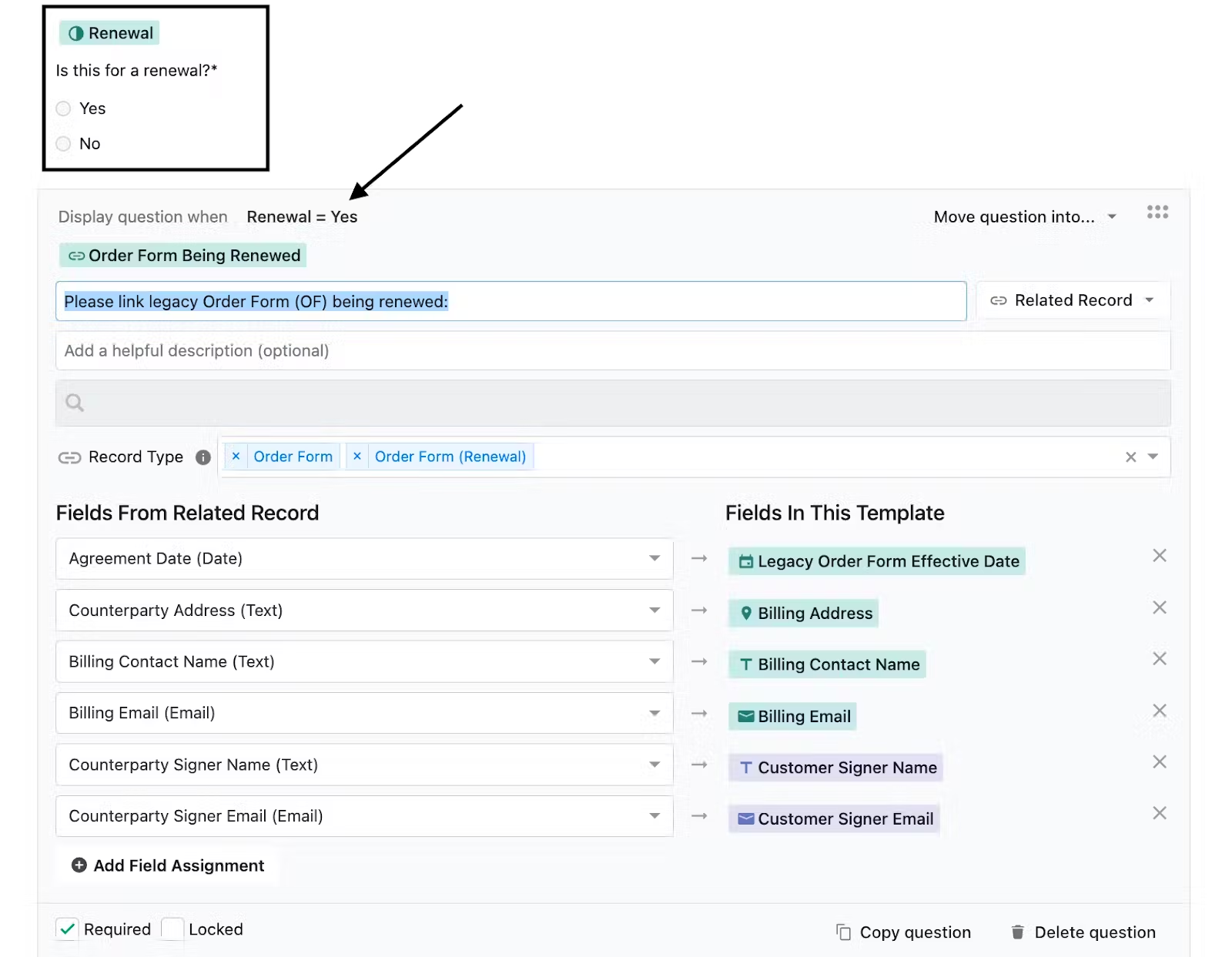
Task: Uncheck the Required checkbox
Action: tap(67, 929)
